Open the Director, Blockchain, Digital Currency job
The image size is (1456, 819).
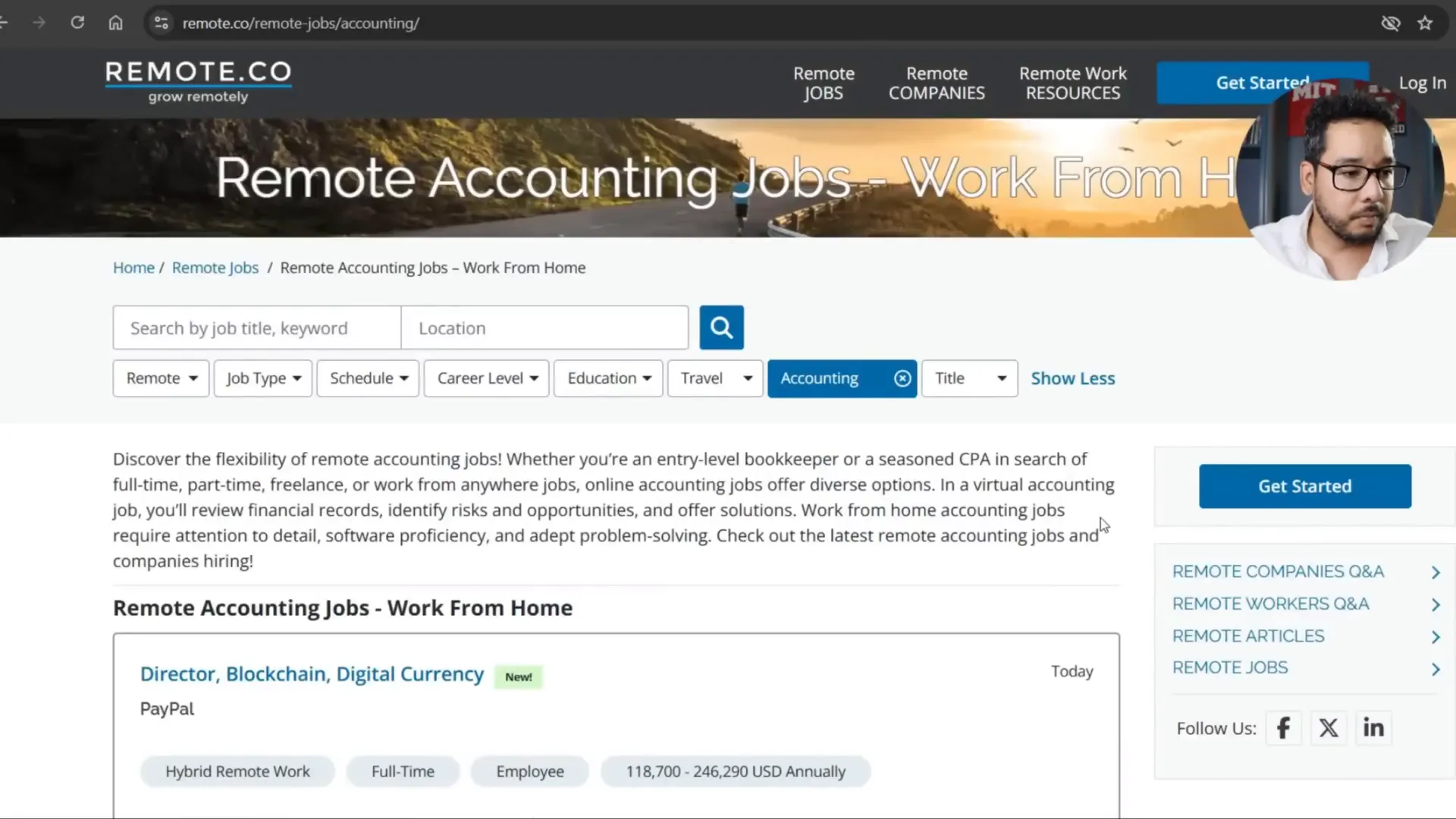click(x=312, y=673)
